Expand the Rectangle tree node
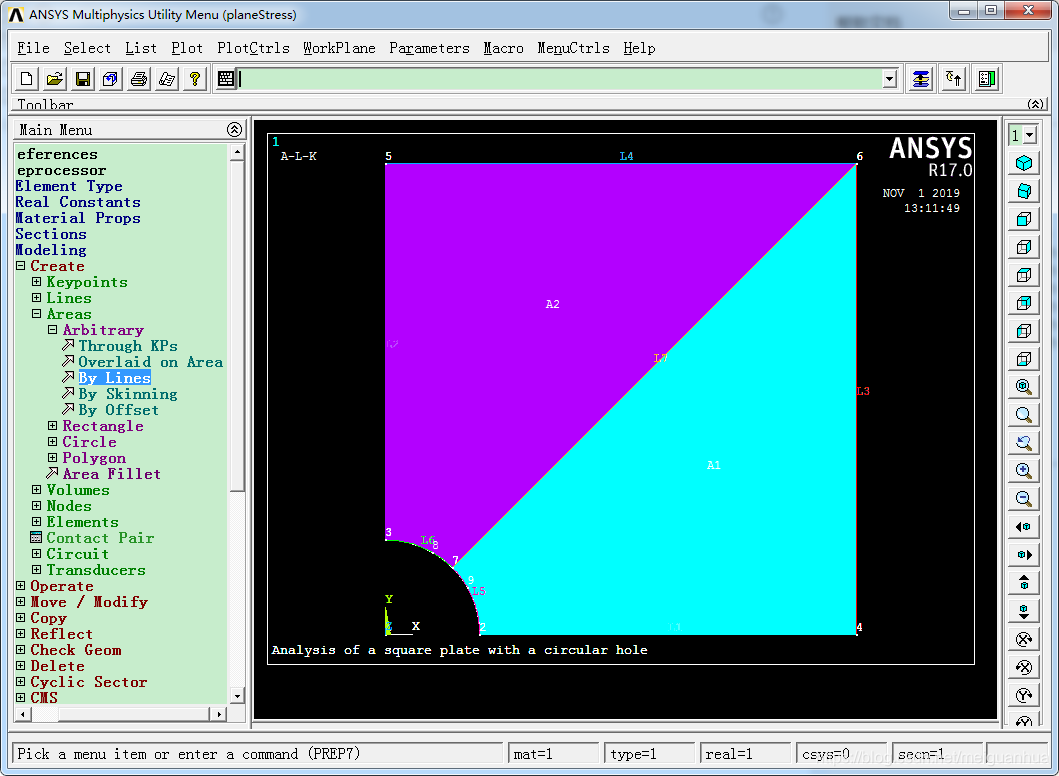The image size is (1059, 776). (53, 425)
